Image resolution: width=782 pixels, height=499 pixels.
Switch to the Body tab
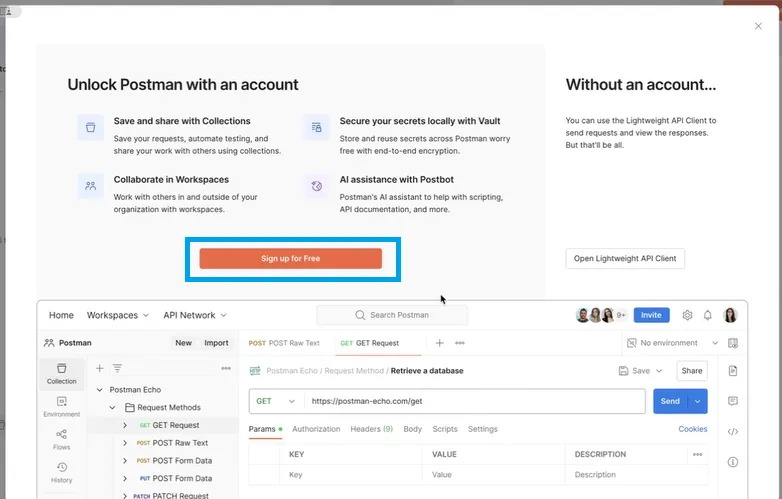point(412,429)
